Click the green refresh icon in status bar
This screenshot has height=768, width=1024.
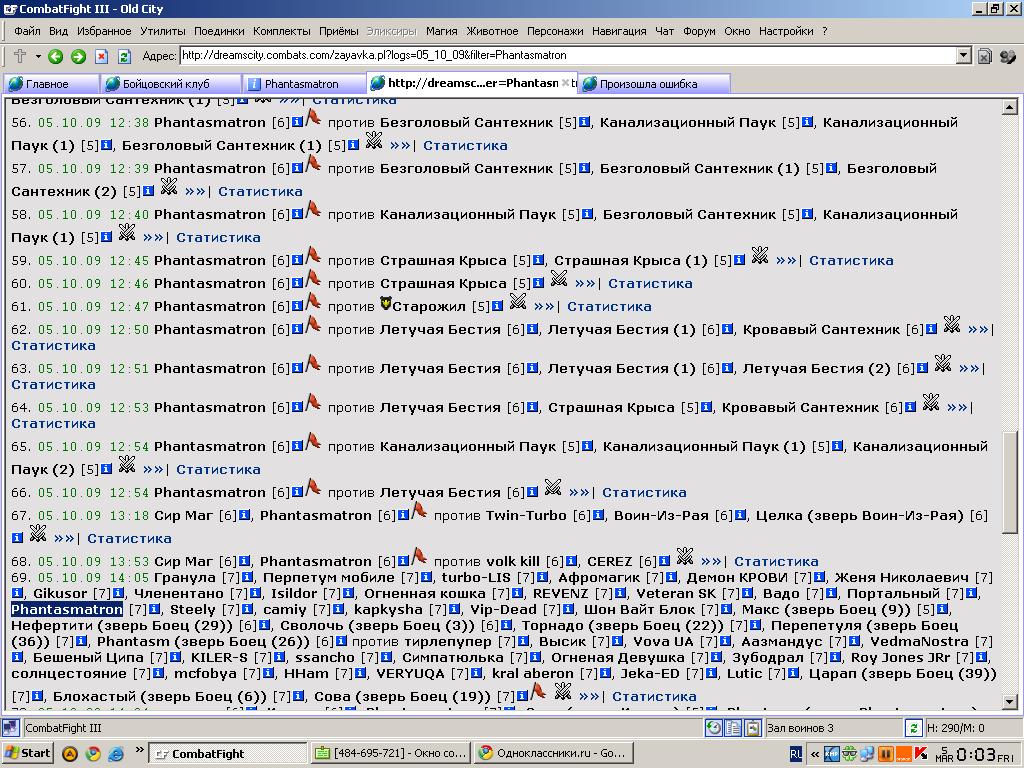[x=913, y=728]
